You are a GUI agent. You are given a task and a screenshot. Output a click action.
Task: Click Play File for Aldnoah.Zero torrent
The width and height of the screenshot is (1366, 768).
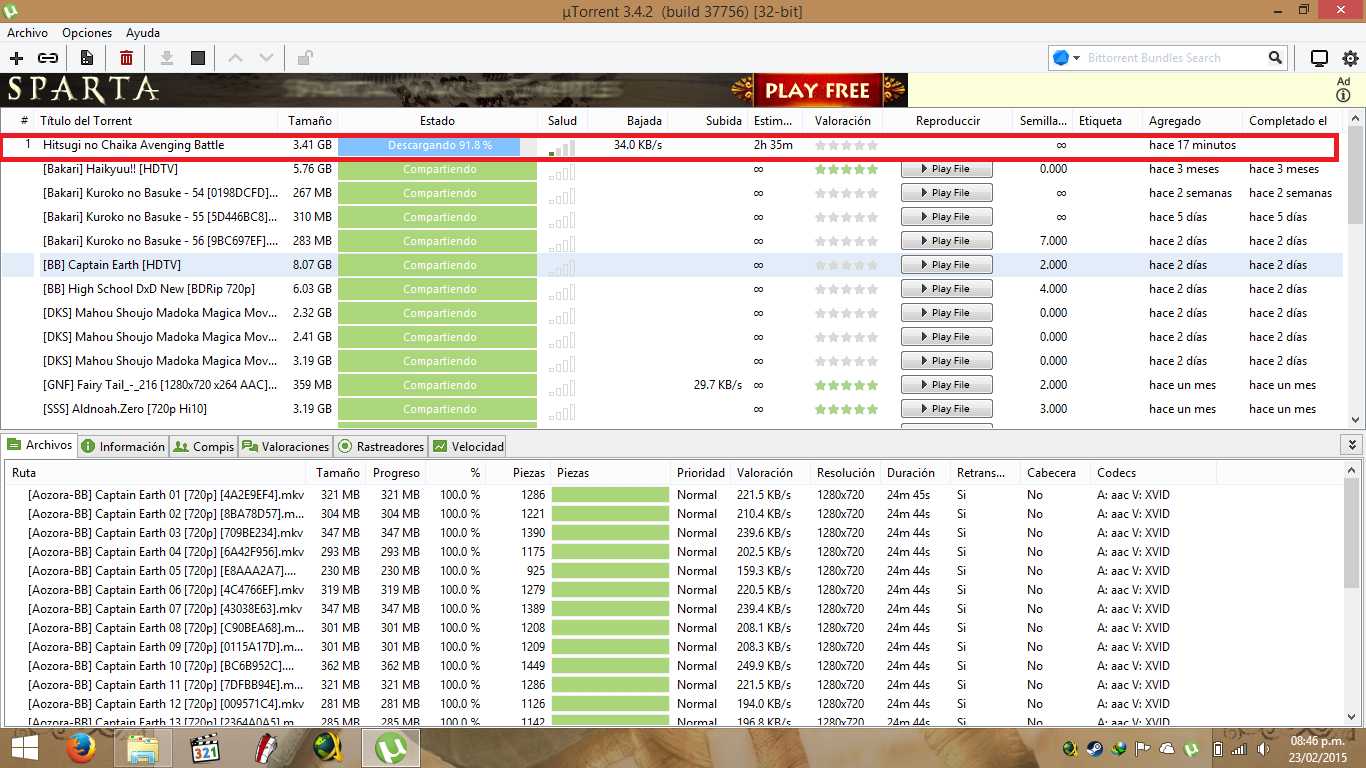pos(946,409)
